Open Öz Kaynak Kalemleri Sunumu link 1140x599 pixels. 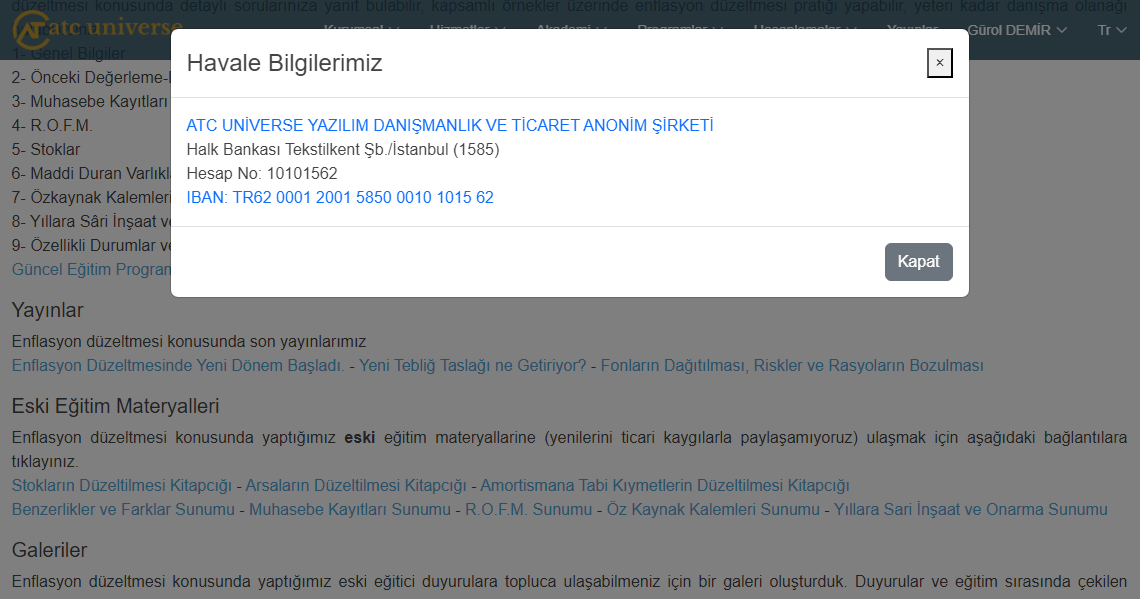click(x=713, y=509)
